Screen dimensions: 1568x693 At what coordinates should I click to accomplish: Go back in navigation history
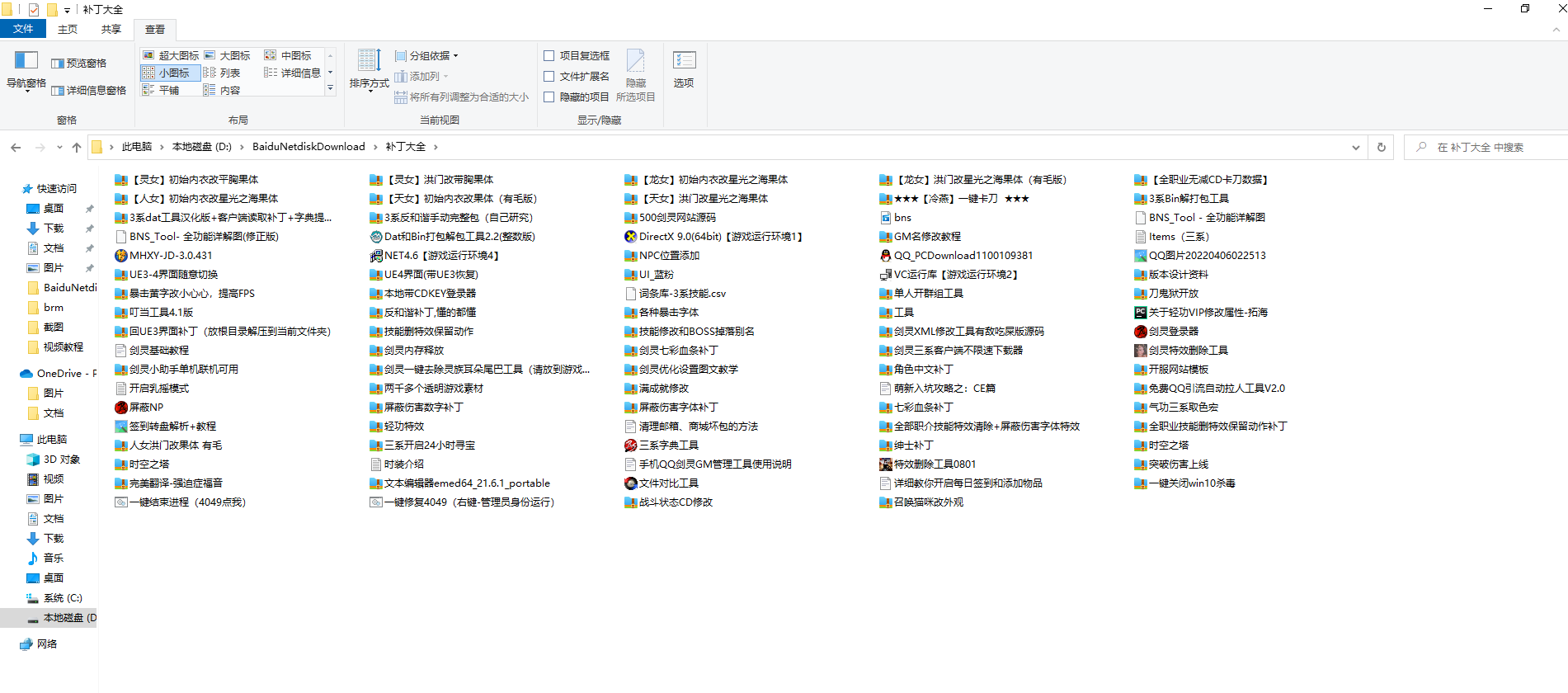pos(16,148)
